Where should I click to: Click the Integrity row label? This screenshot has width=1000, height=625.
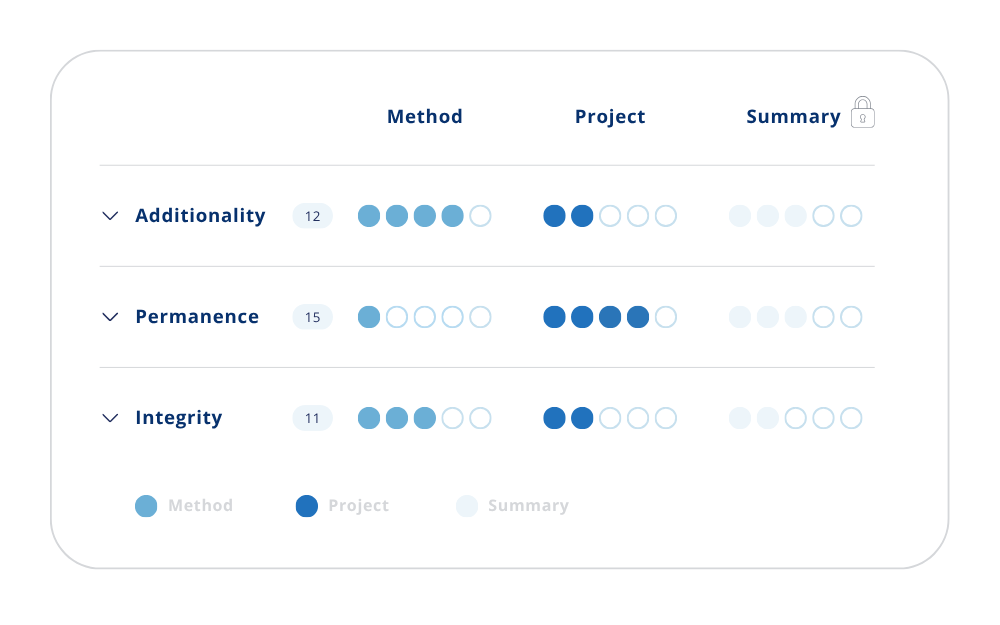coord(179,418)
